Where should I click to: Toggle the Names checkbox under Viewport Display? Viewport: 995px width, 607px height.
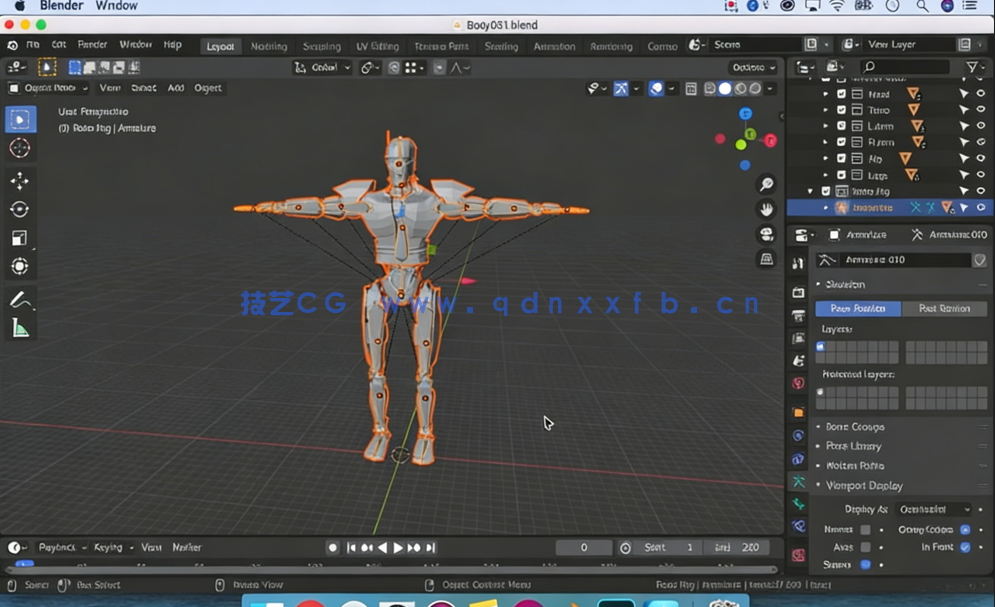[x=864, y=530]
